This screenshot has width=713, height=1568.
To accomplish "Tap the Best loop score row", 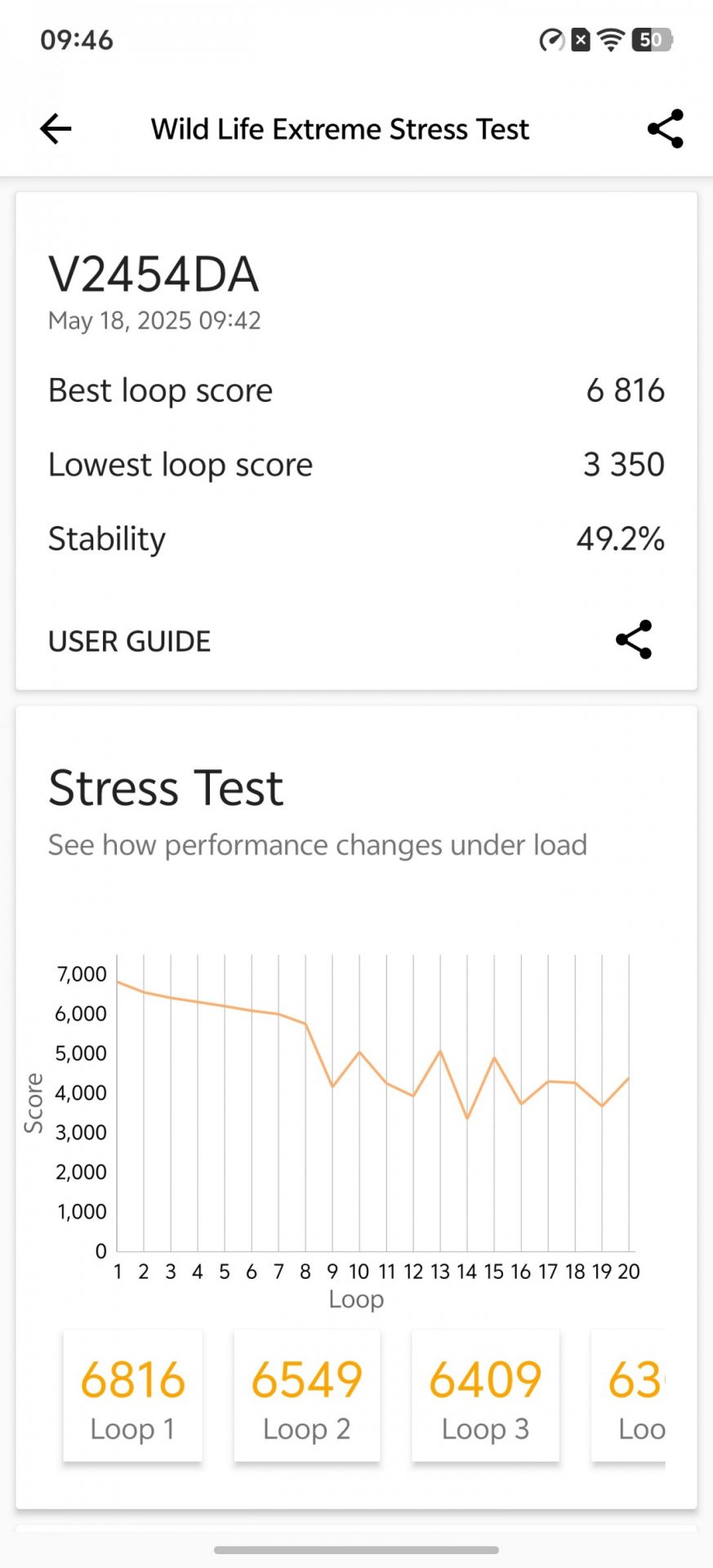I will [356, 390].
